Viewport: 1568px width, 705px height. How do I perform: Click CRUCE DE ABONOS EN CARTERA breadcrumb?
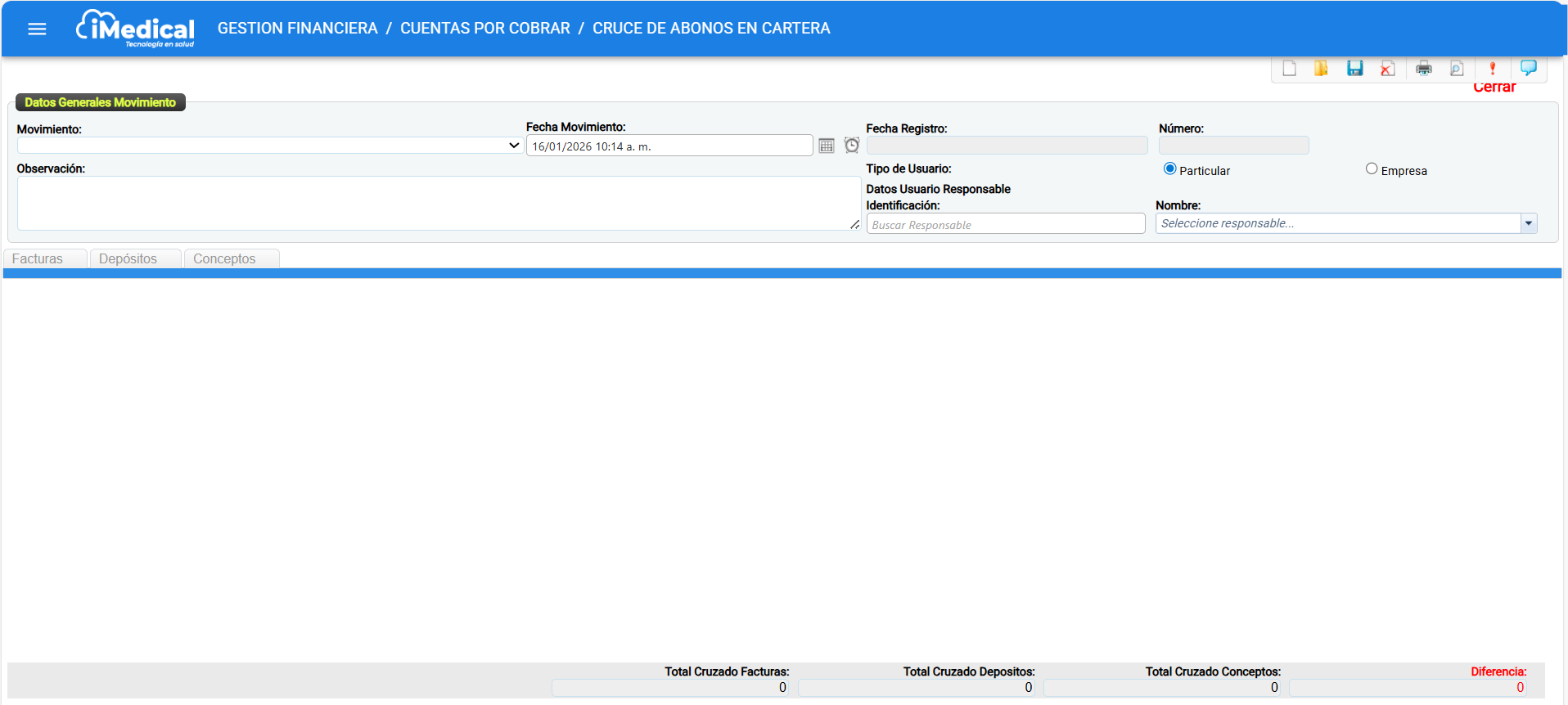coord(711,29)
